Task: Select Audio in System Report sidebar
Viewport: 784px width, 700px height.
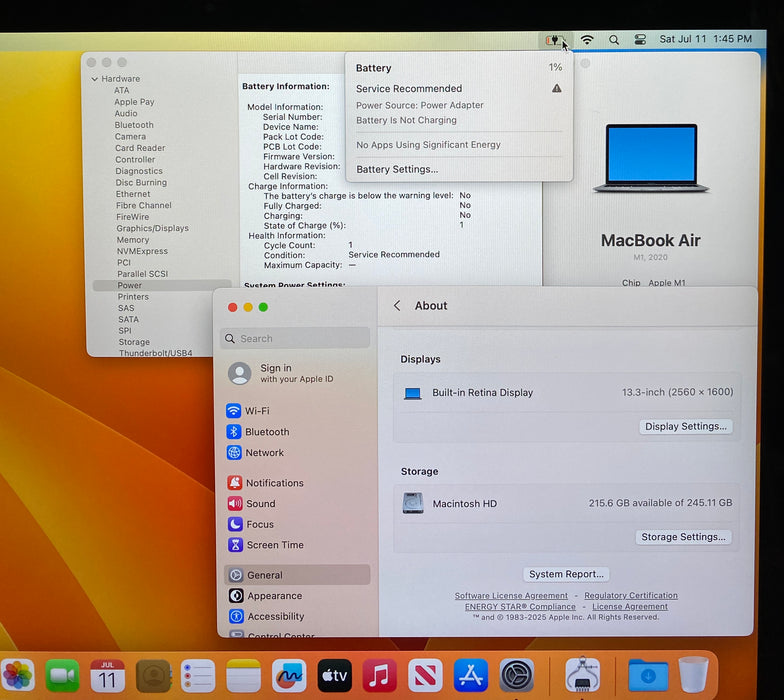Action: [x=126, y=114]
